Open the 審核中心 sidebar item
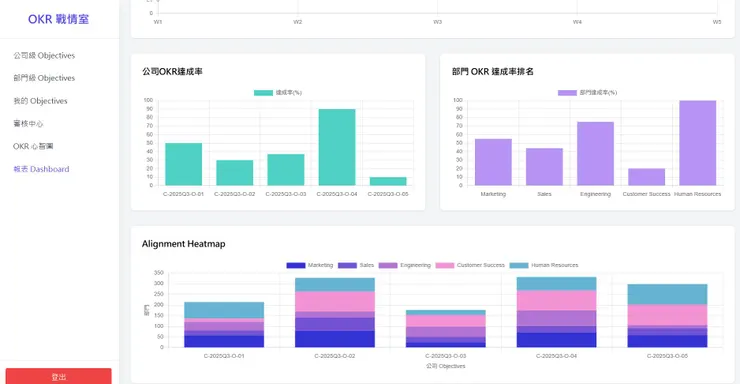The width and height of the screenshot is (740, 384). (28, 124)
